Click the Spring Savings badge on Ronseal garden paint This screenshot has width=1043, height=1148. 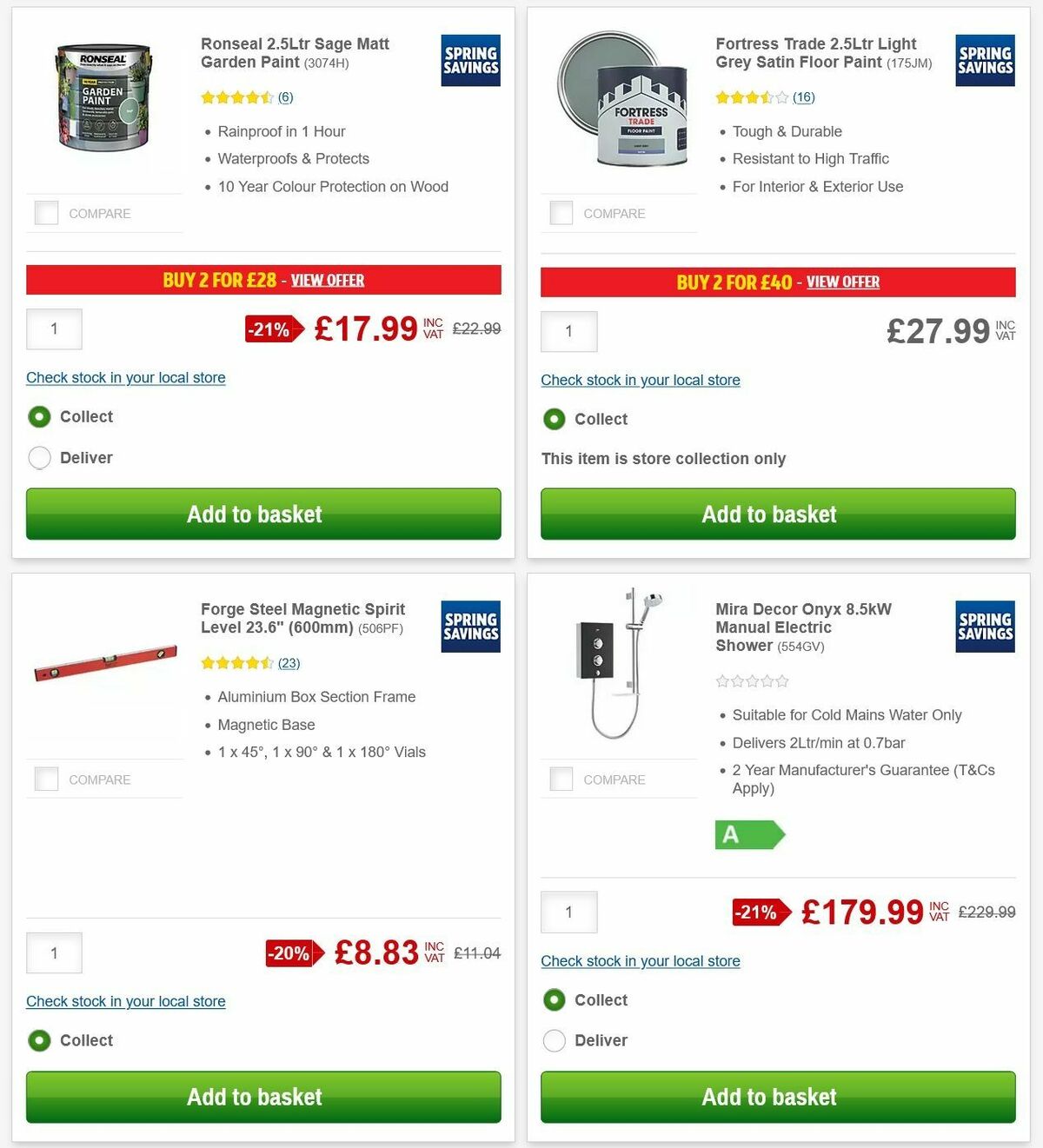(469, 60)
